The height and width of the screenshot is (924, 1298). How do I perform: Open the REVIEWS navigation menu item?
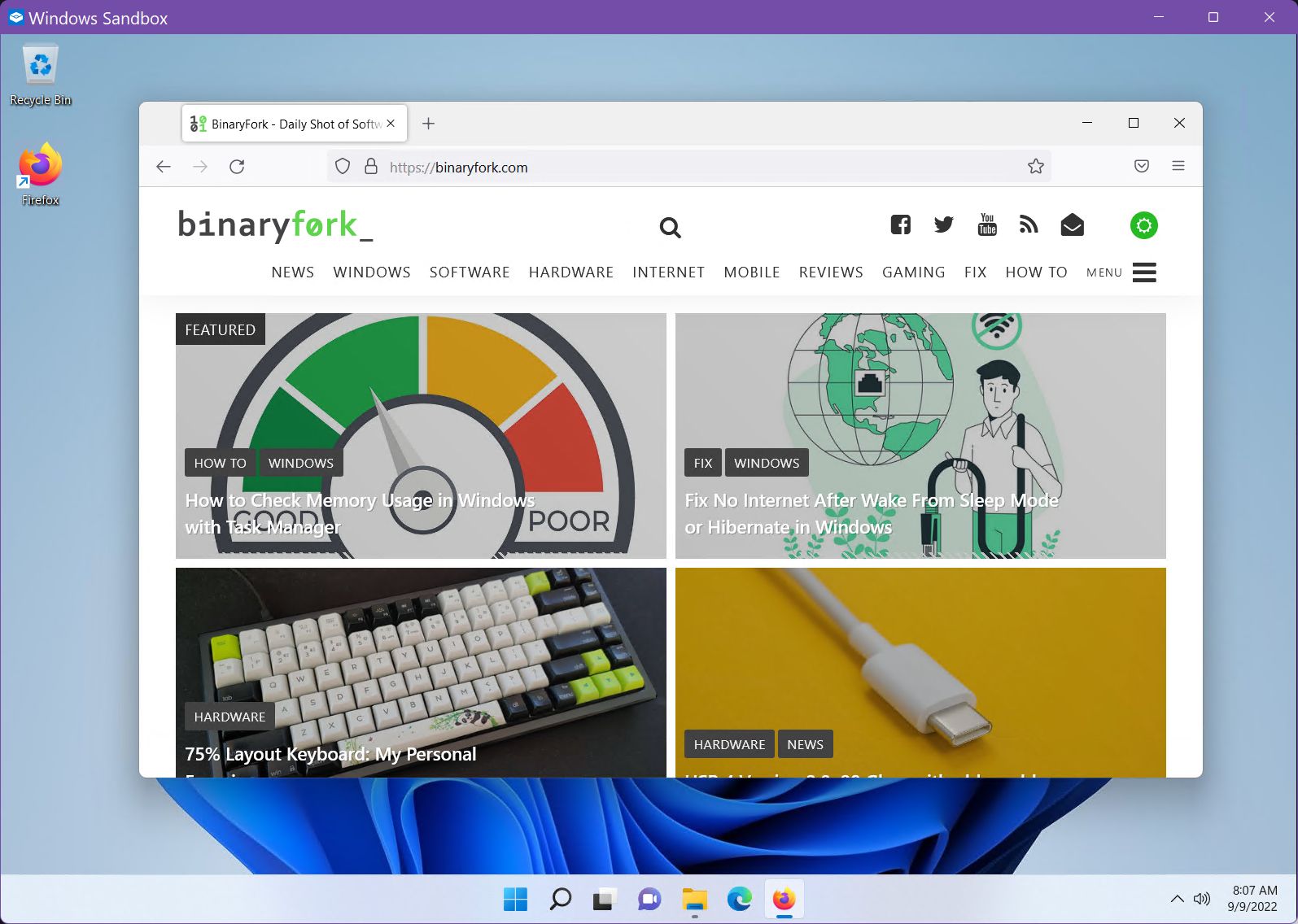click(831, 272)
